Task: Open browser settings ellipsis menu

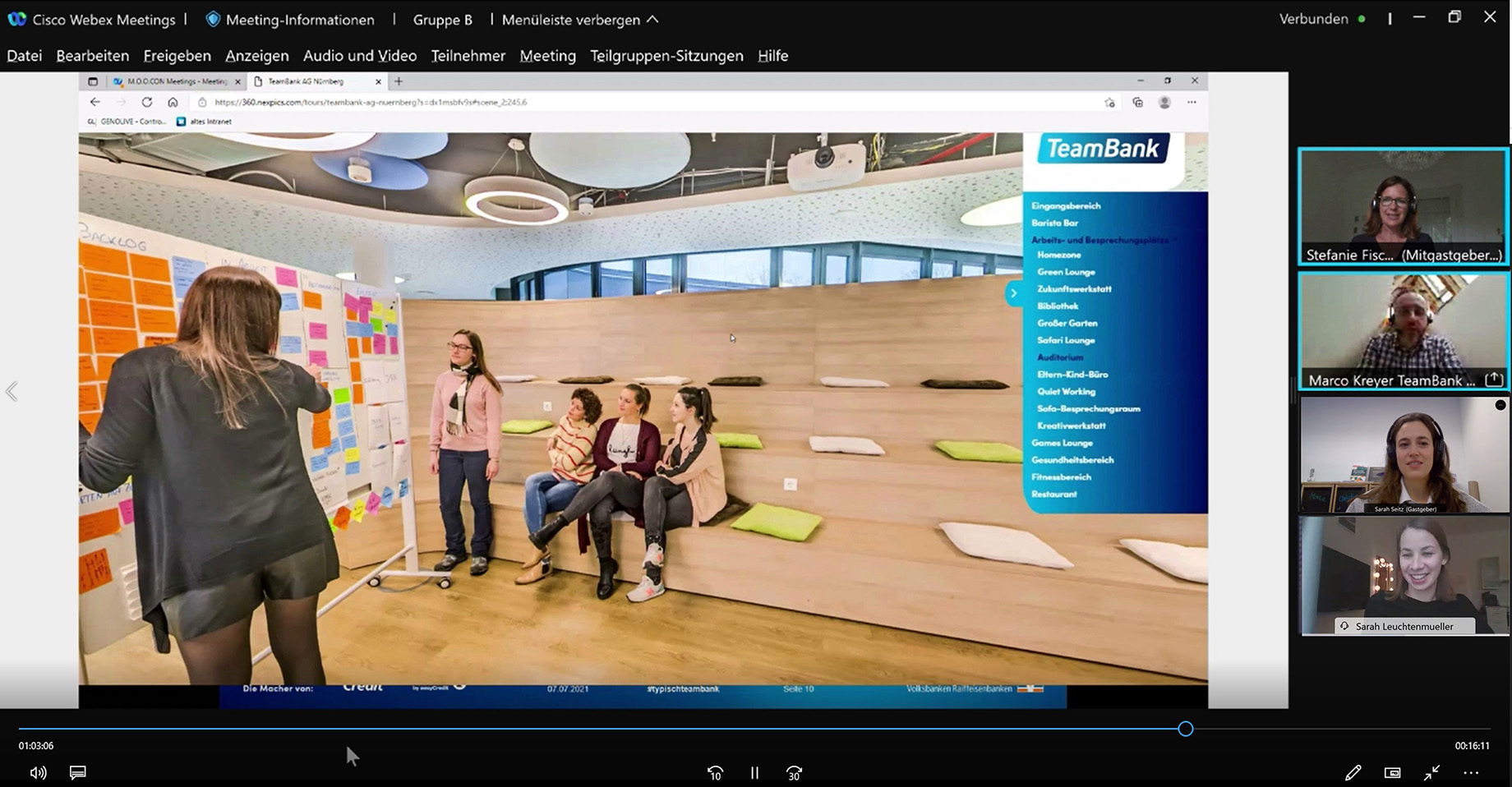Action: click(x=1192, y=103)
